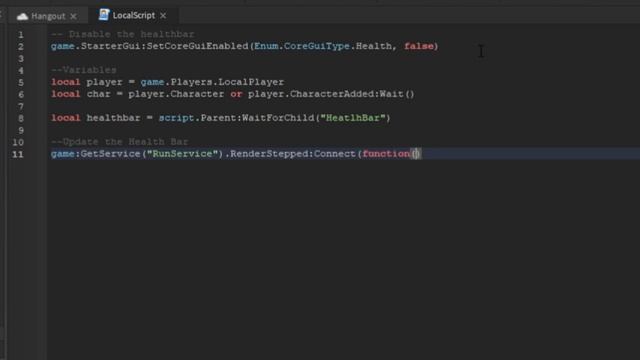This screenshot has height=360, width=640.
Task: Click 'Connect' on line 11
Action: point(335,154)
